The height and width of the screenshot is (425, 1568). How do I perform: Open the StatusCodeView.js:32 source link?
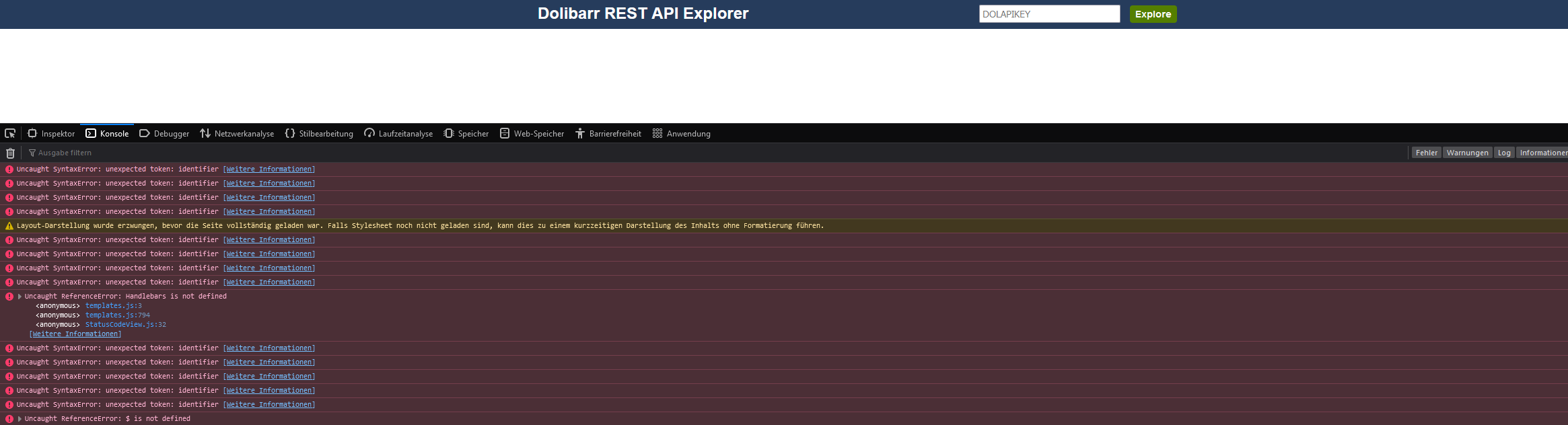[x=126, y=325]
